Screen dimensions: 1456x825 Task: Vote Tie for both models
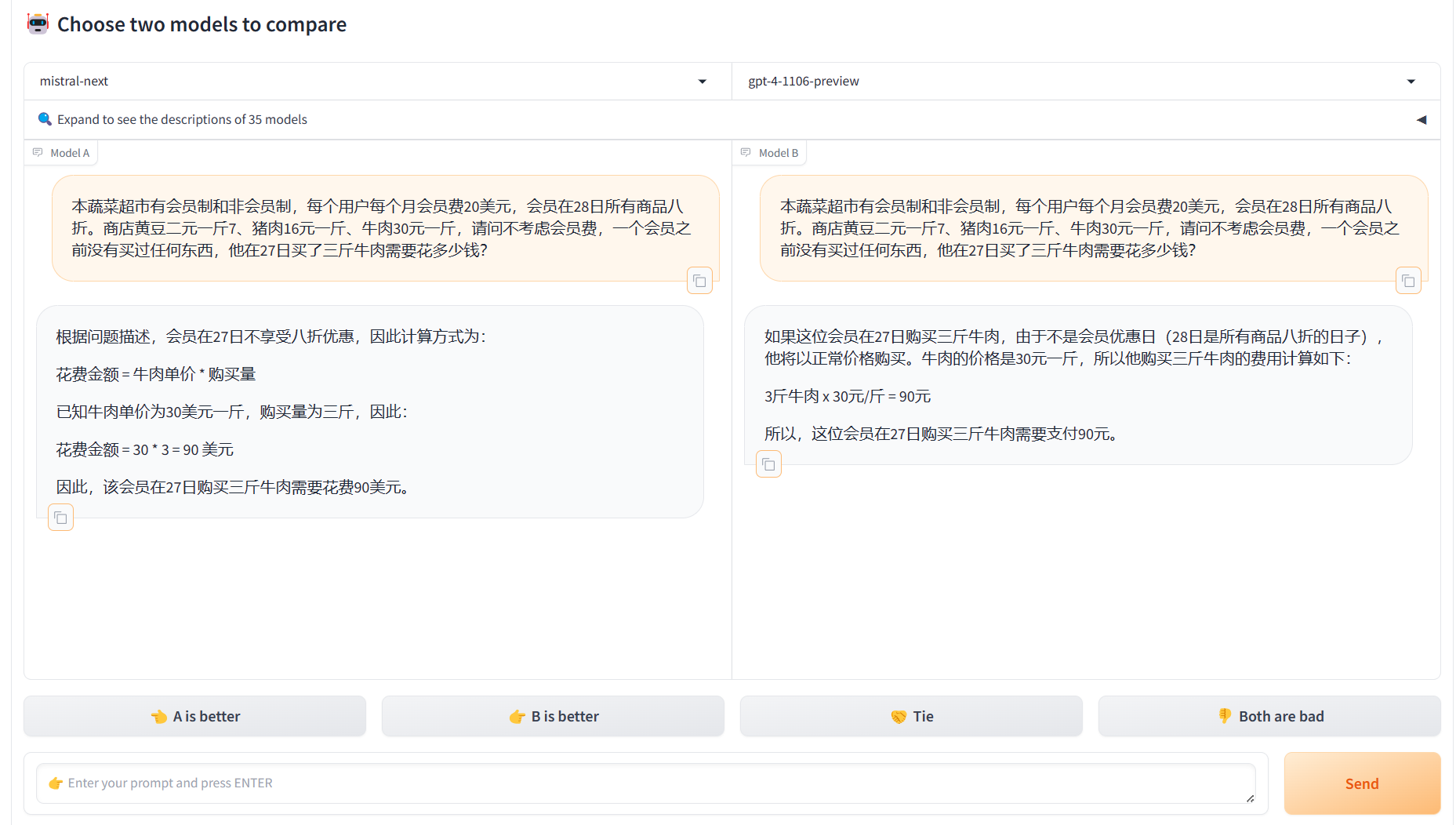[911, 716]
